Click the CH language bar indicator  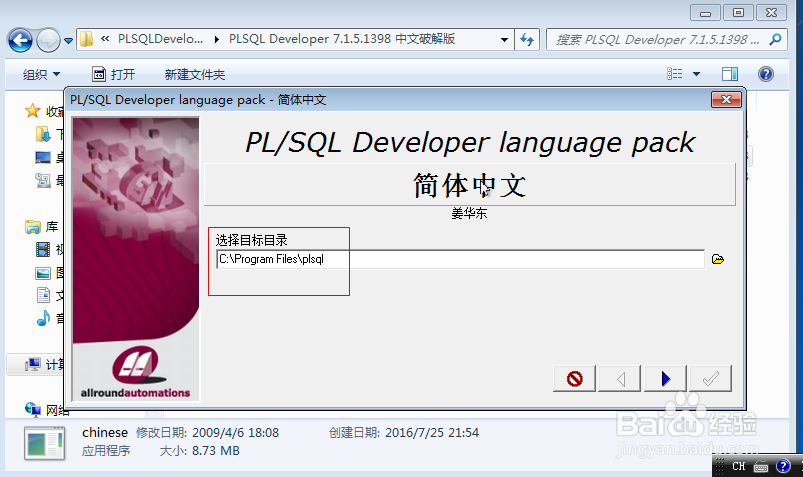[738, 466]
